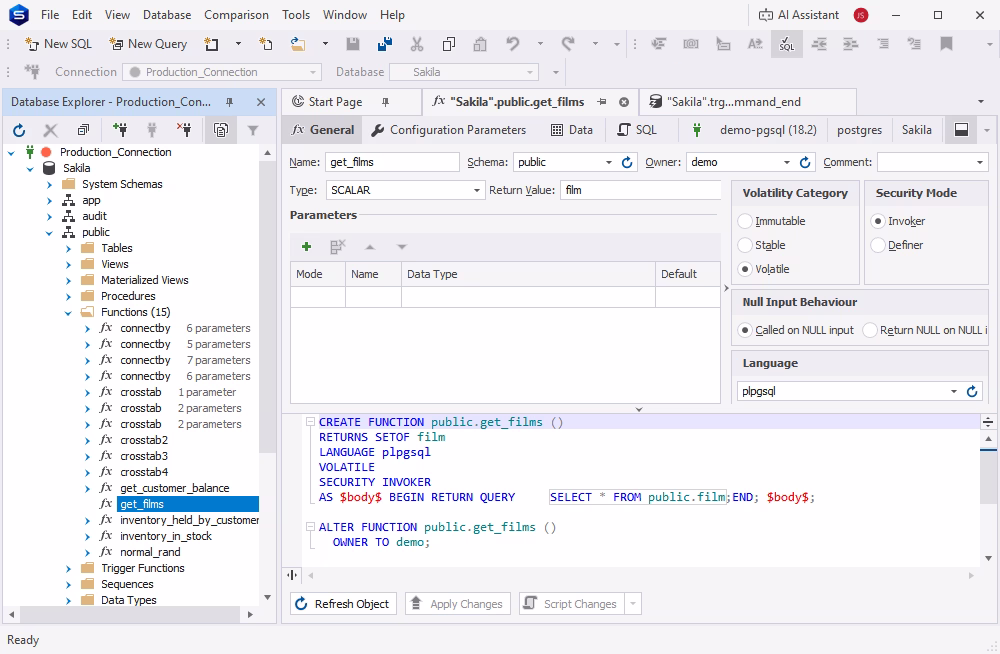Refresh the Schema list icon
The height and width of the screenshot is (654, 1000).
628,162
